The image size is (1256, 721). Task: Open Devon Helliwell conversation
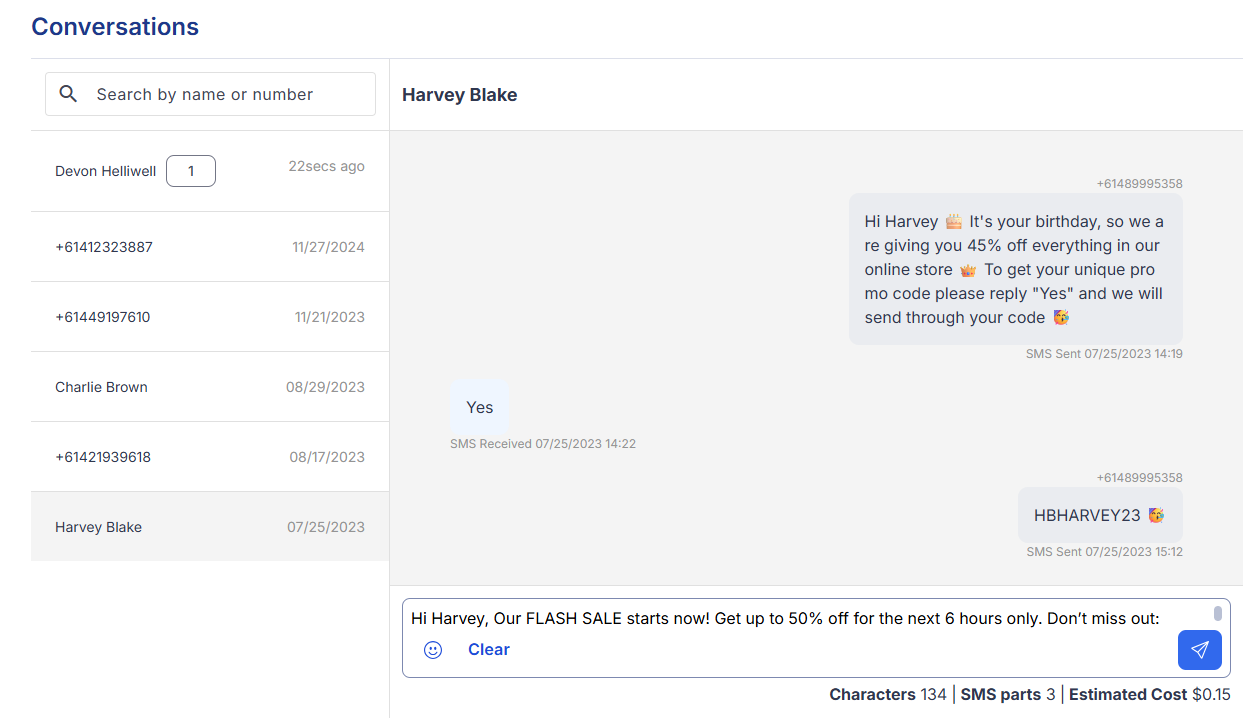(106, 171)
